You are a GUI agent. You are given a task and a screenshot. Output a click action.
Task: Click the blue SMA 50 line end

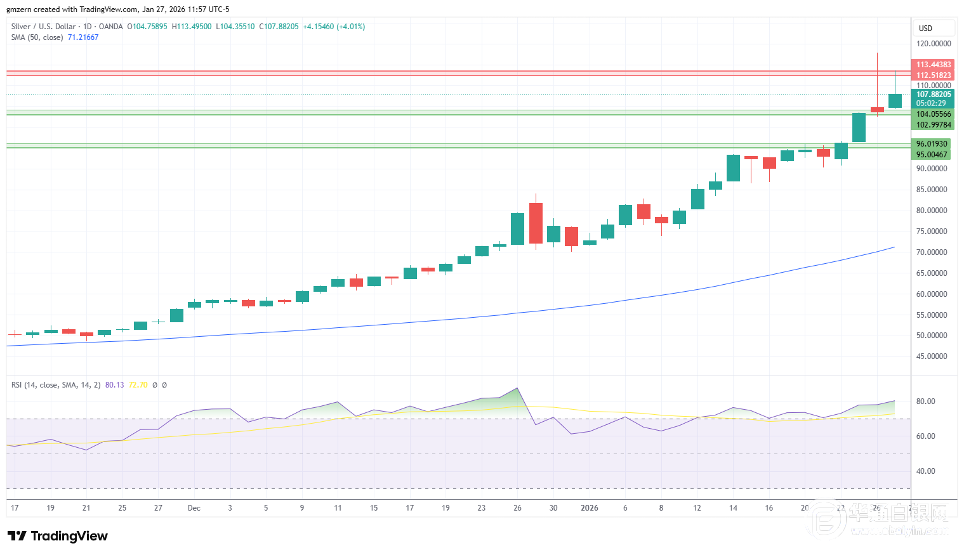tap(892, 247)
